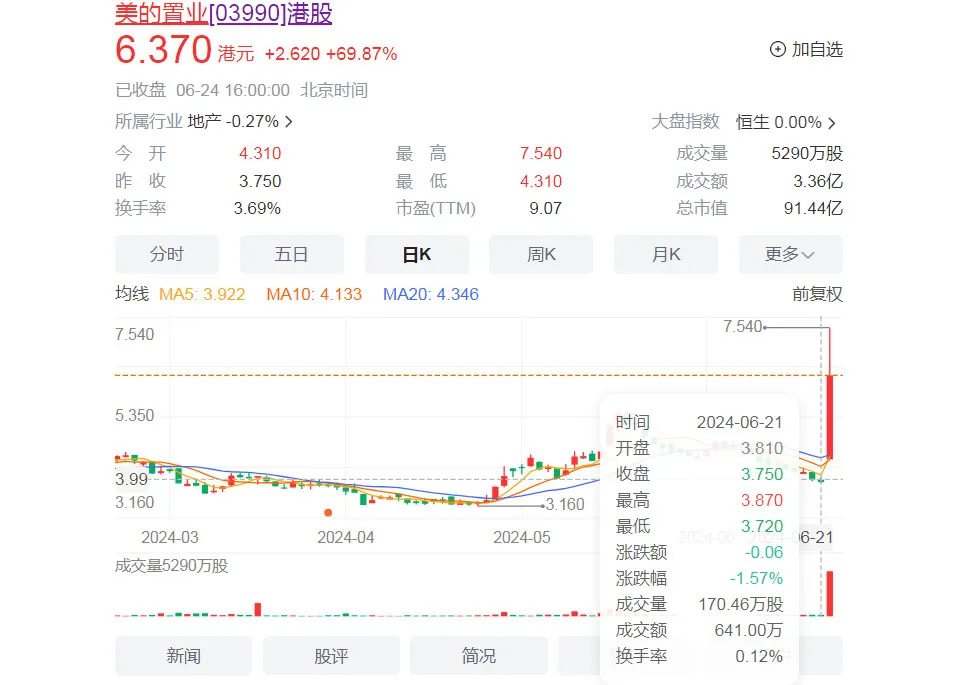Click the 最高 value 7.540 in stats

[541, 154]
